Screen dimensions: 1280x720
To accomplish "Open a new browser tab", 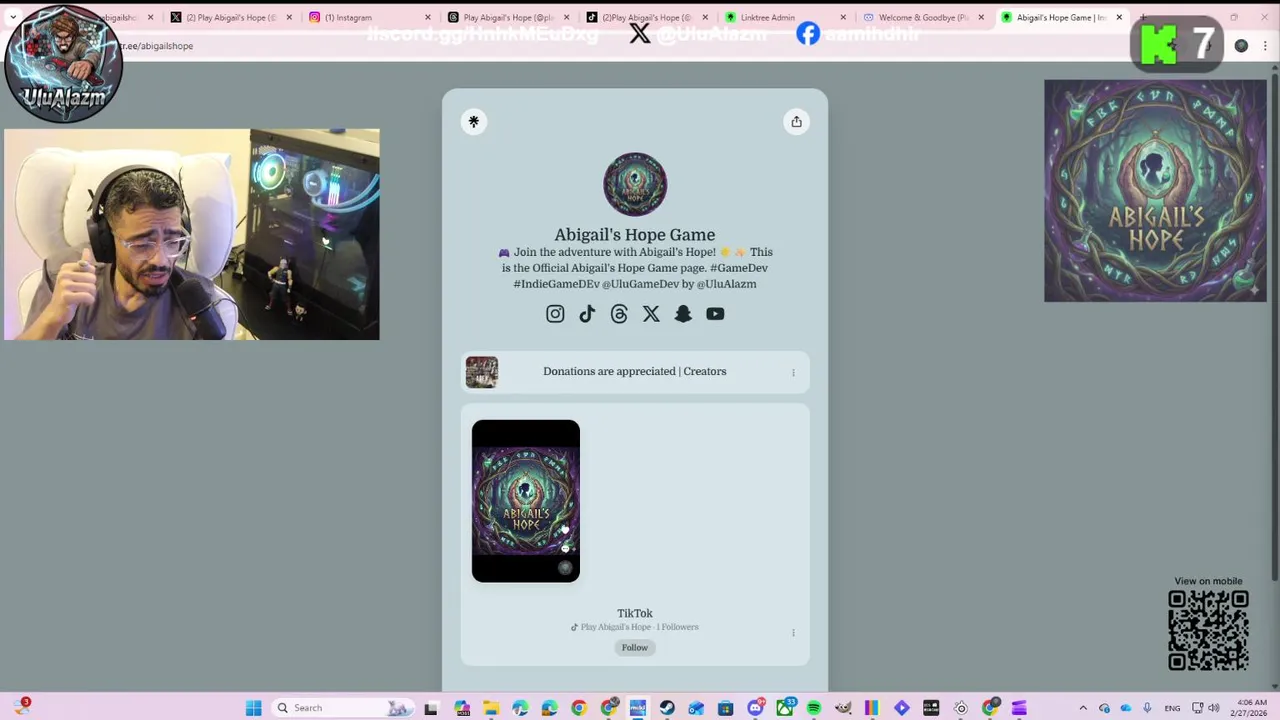I will point(1143,17).
